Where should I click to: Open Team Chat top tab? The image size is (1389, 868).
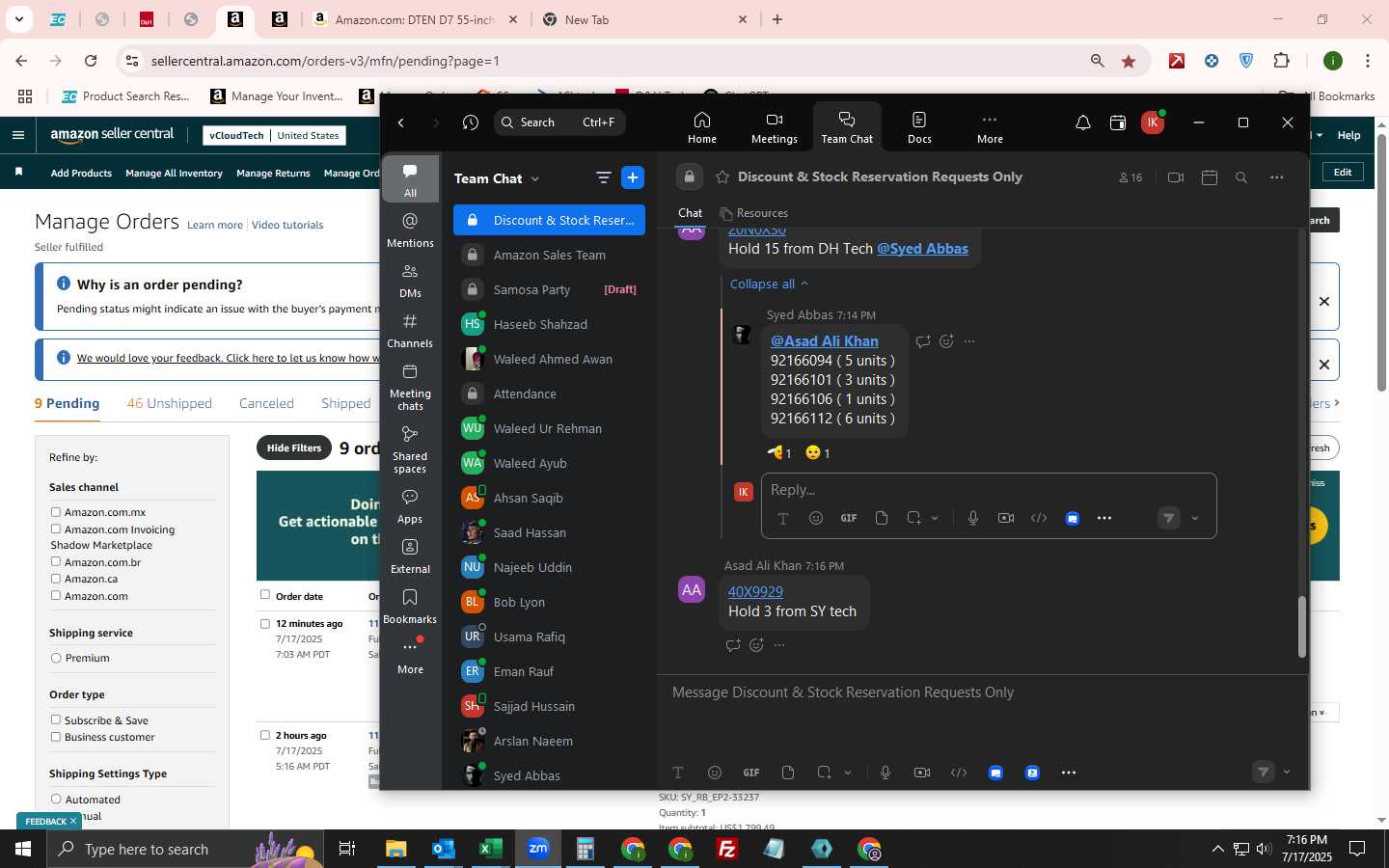[847, 126]
